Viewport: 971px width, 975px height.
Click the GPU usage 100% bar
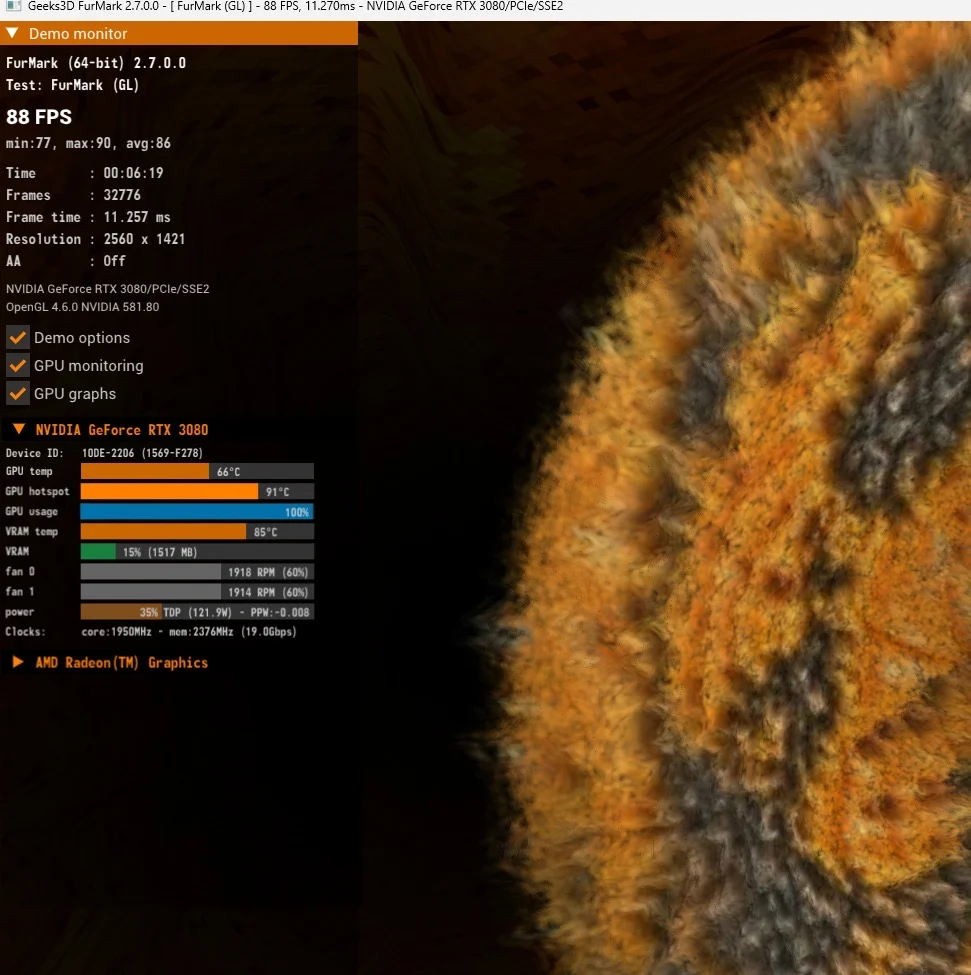[x=197, y=512]
